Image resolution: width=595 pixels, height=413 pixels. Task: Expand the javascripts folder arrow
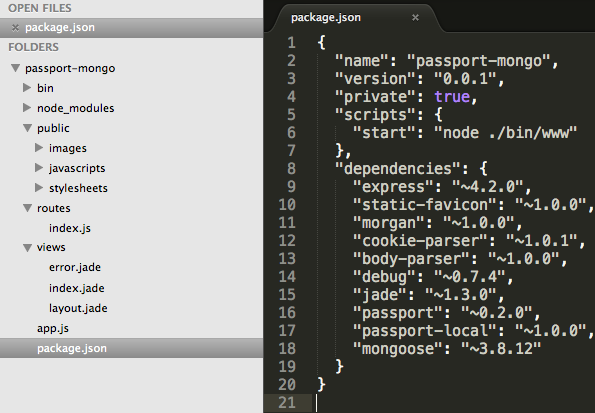39,168
